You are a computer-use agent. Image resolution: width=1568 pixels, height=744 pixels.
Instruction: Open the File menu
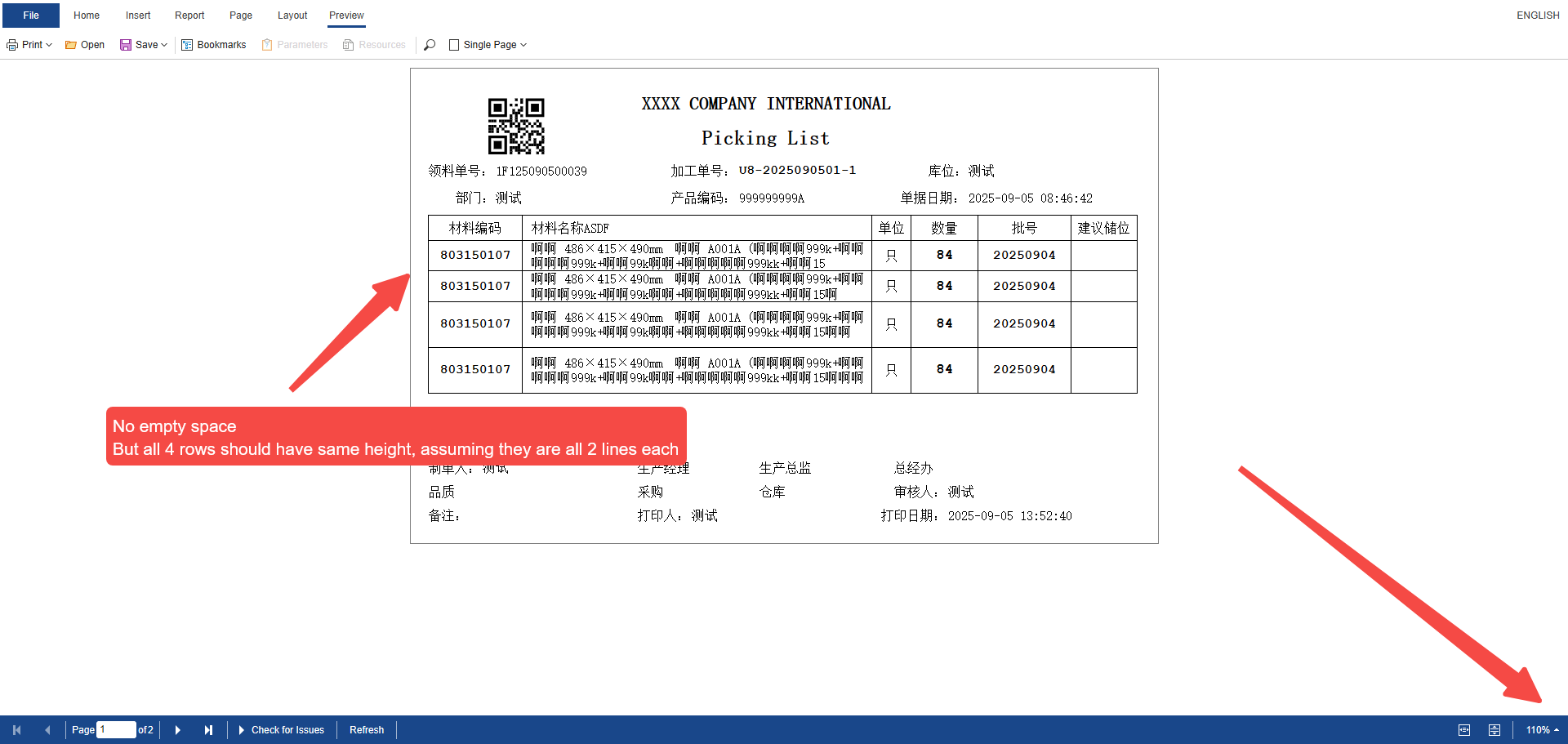pos(31,16)
